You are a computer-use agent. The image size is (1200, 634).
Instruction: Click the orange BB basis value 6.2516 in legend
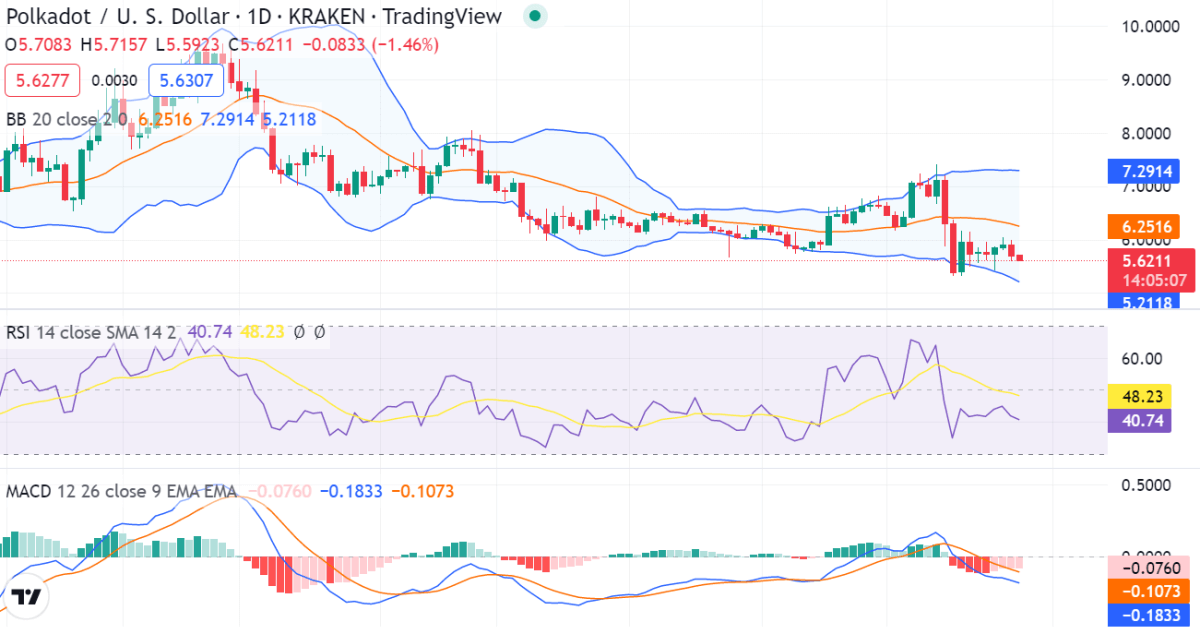(165, 119)
